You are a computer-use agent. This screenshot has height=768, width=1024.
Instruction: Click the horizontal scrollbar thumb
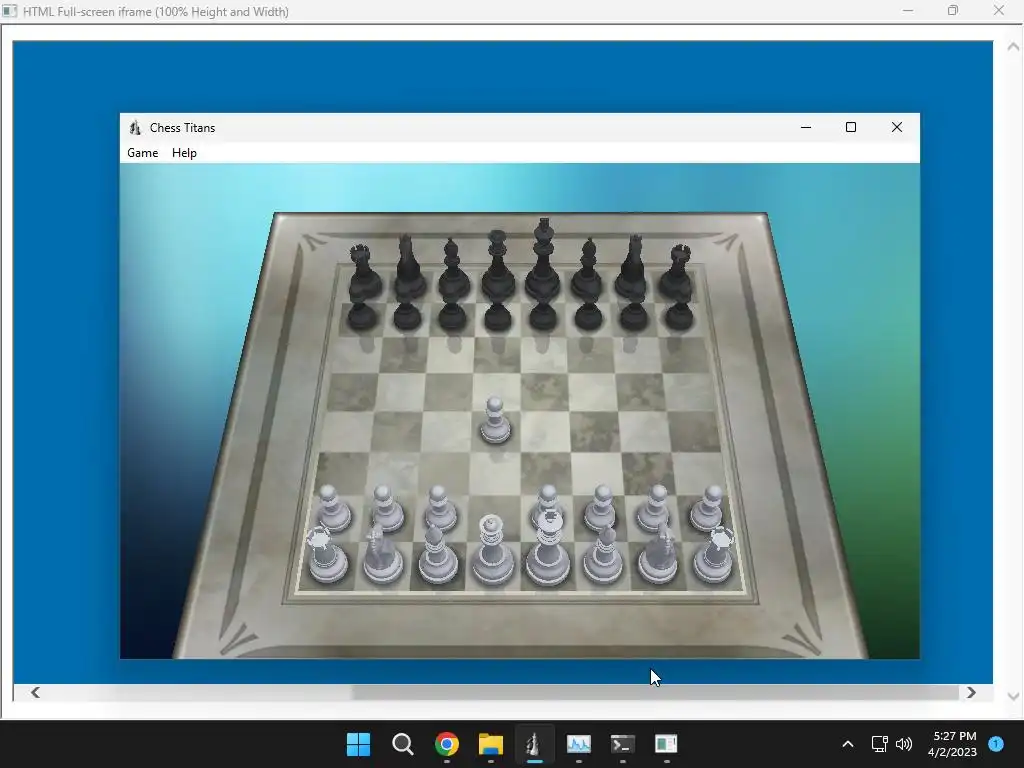(x=655, y=692)
